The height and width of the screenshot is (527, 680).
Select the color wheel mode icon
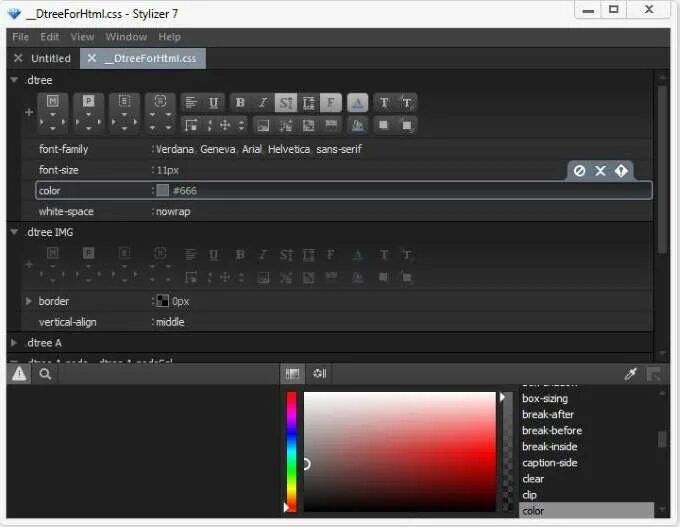320,373
